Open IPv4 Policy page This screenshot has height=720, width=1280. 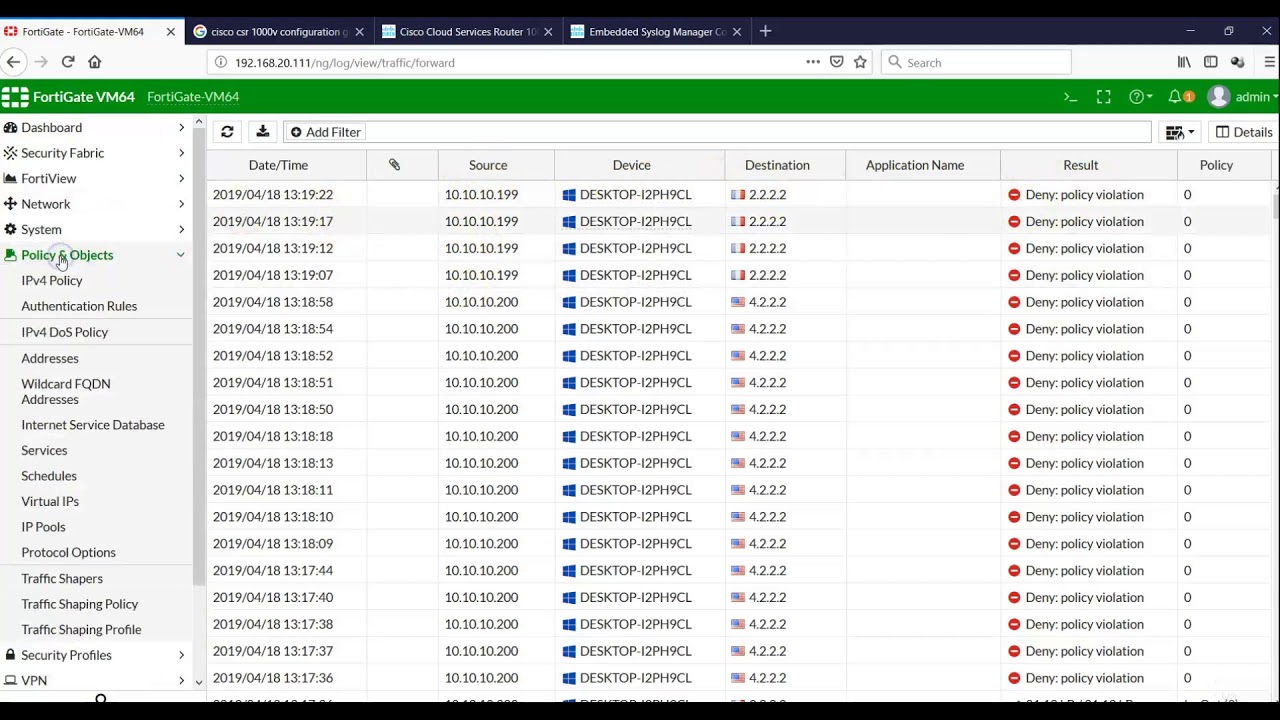click(x=52, y=281)
